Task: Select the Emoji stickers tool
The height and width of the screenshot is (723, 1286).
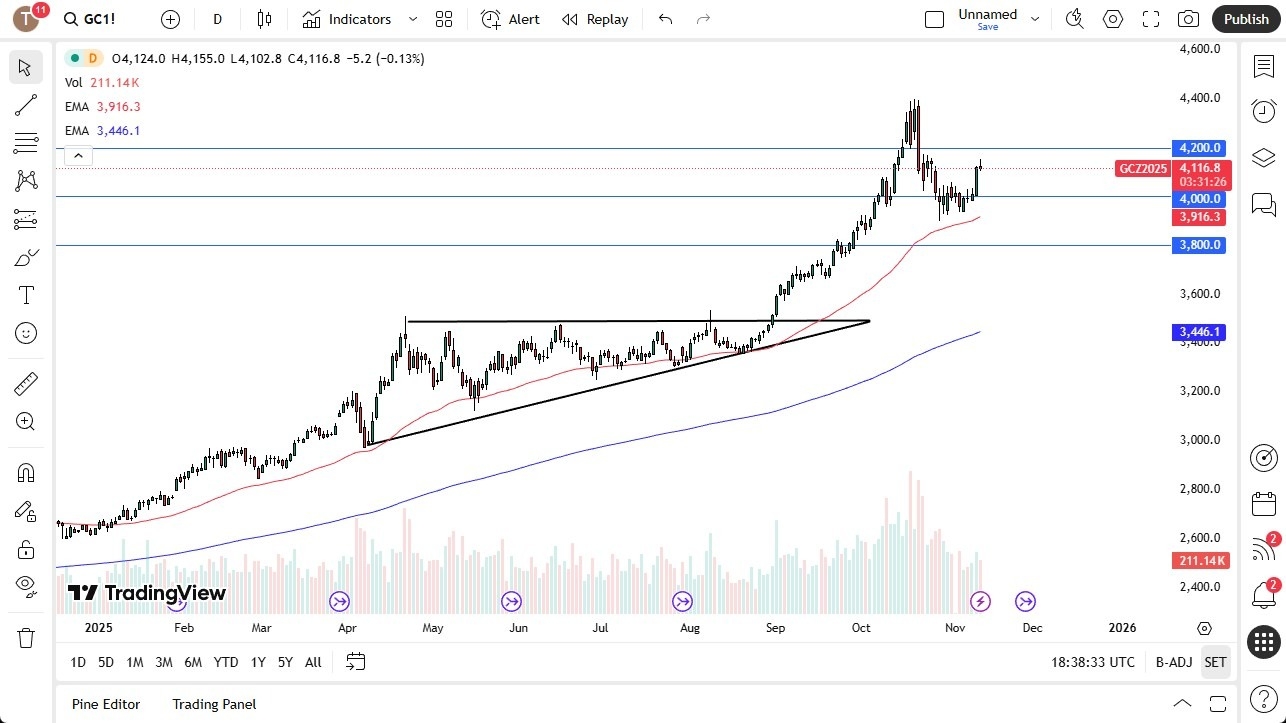Action: [x=25, y=333]
